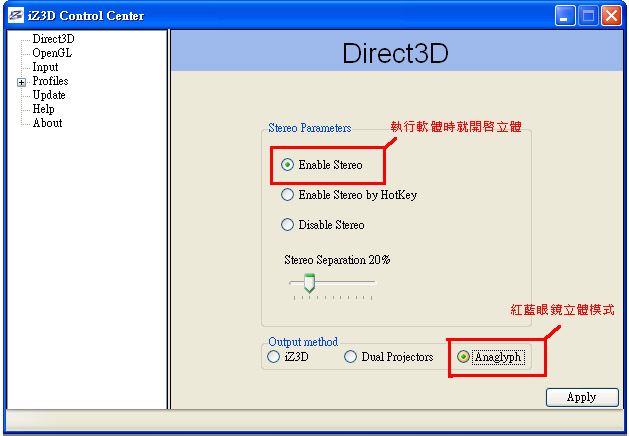This screenshot has height=436, width=629.
Task: Open the Update section
Action: 49,95
